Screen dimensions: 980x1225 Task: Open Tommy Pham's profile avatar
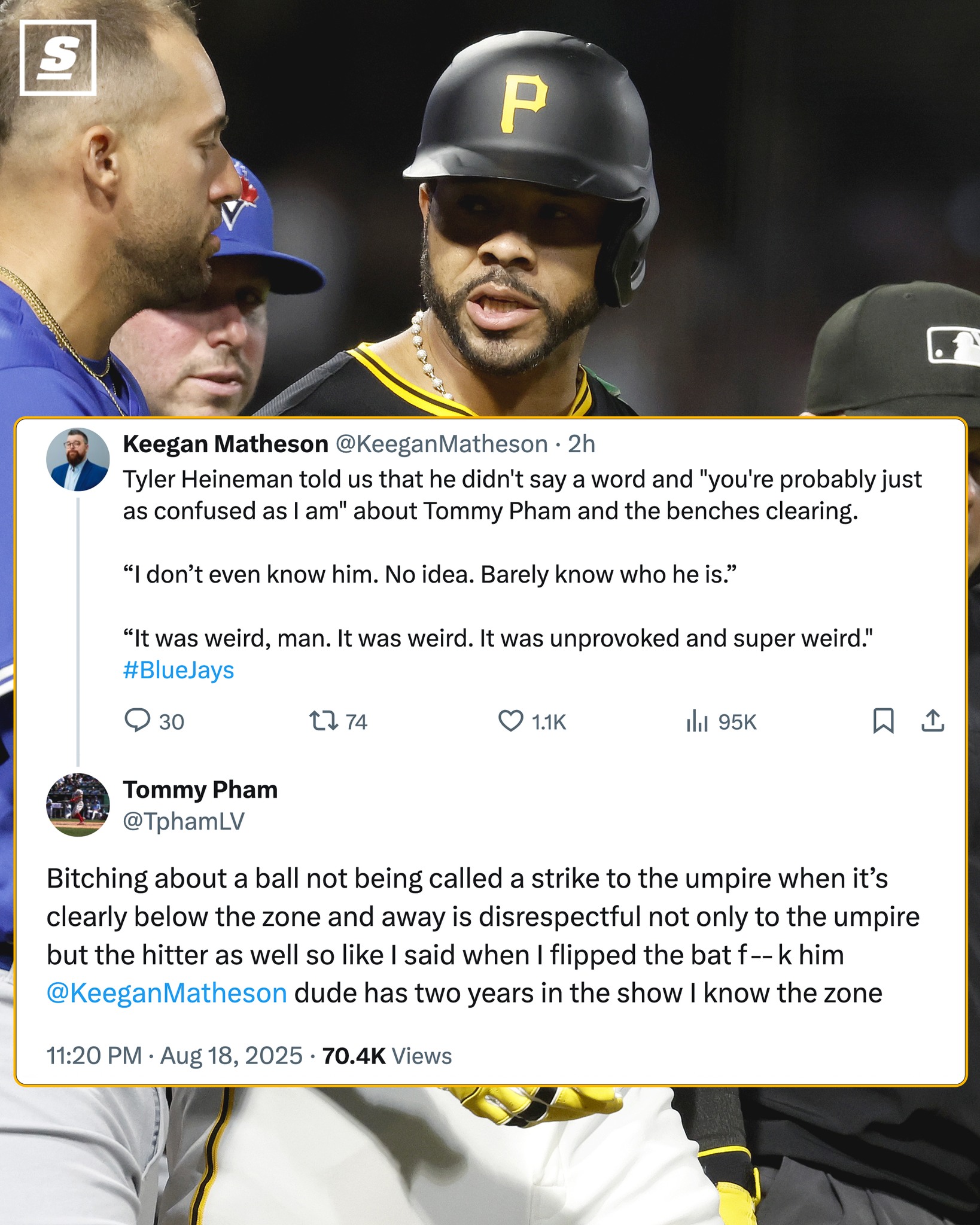78,805
